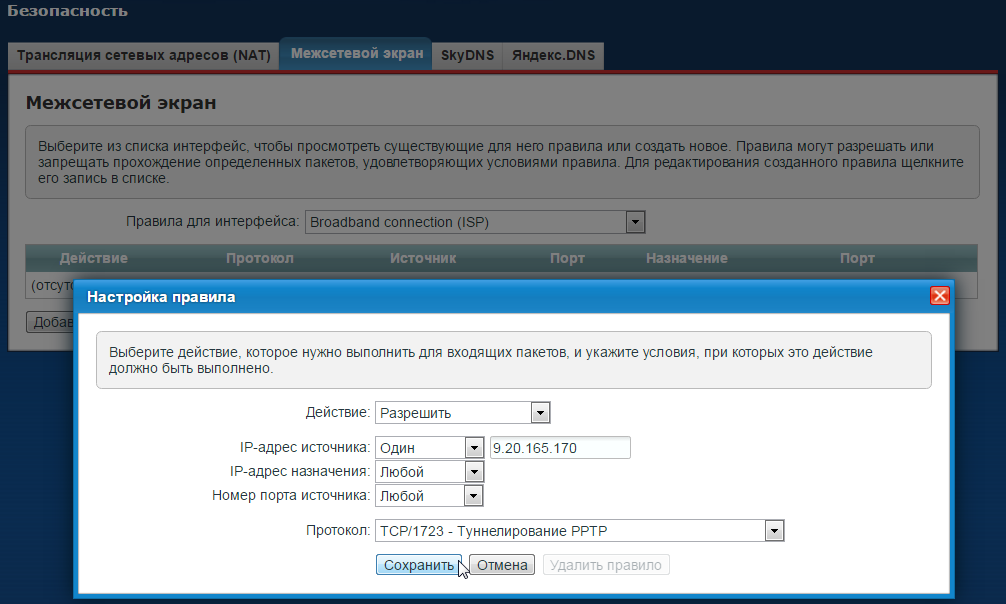Select the Межсетевой экран tab
Image resolution: width=1006 pixels, height=604 pixels.
pos(357,54)
